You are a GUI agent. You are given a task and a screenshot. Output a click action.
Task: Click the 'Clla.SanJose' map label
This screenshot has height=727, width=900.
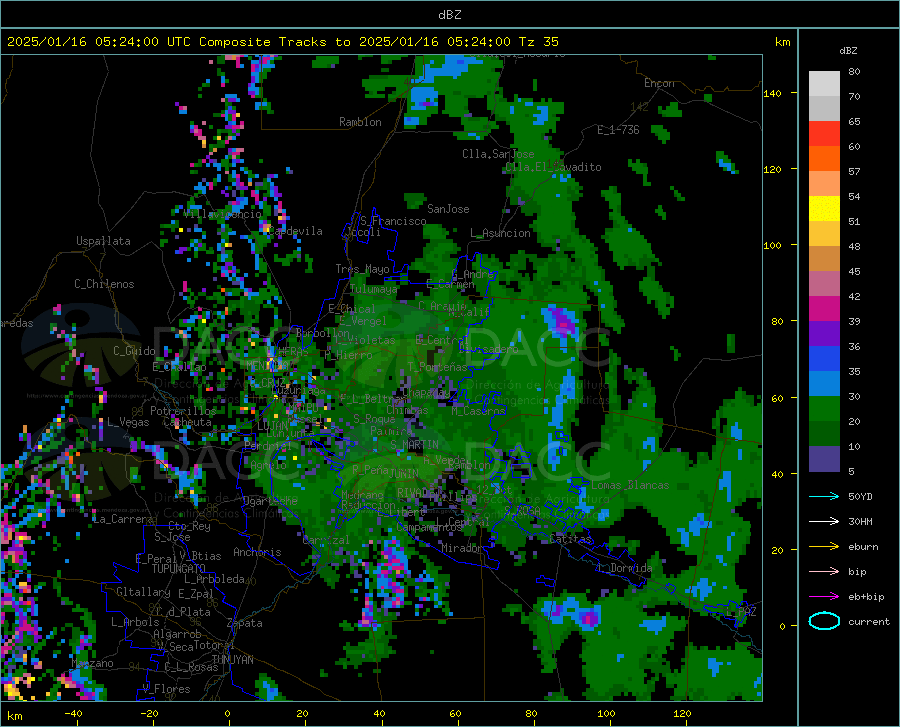tap(498, 154)
